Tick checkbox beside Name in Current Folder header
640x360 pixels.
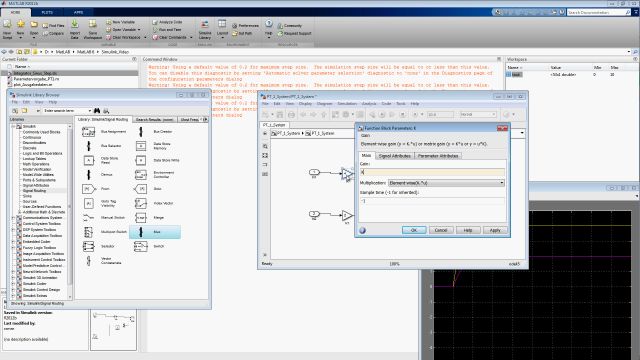(9, 66)
